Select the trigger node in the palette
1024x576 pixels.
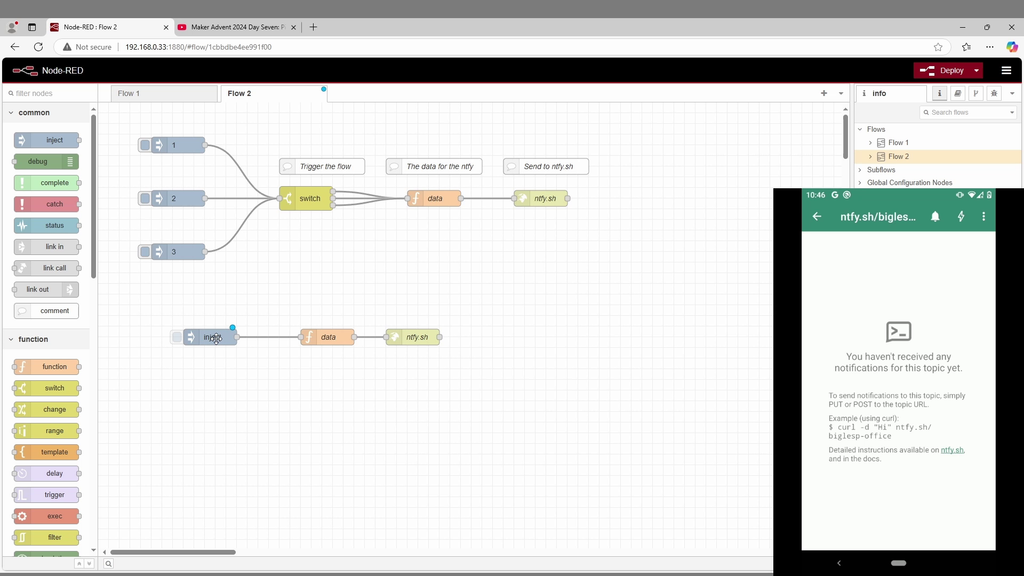(46, 495)
